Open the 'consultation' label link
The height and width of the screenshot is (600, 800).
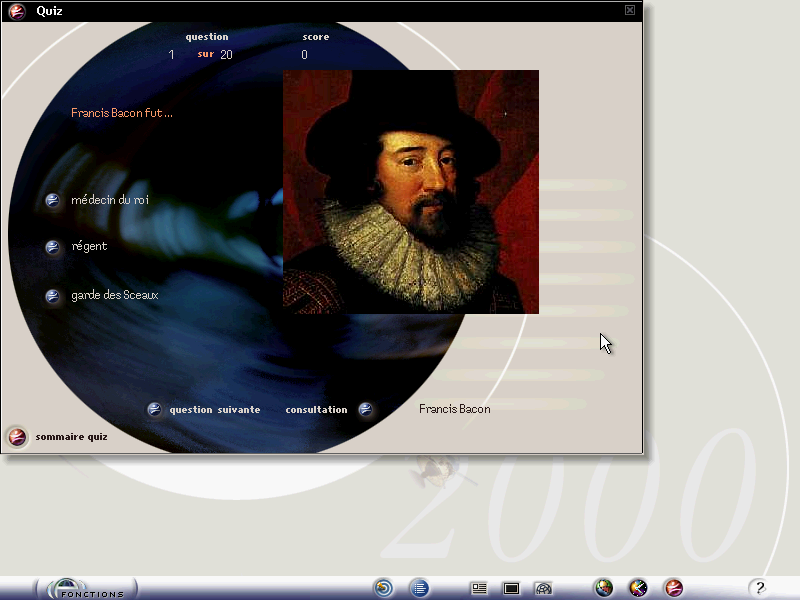click(316, 410)
